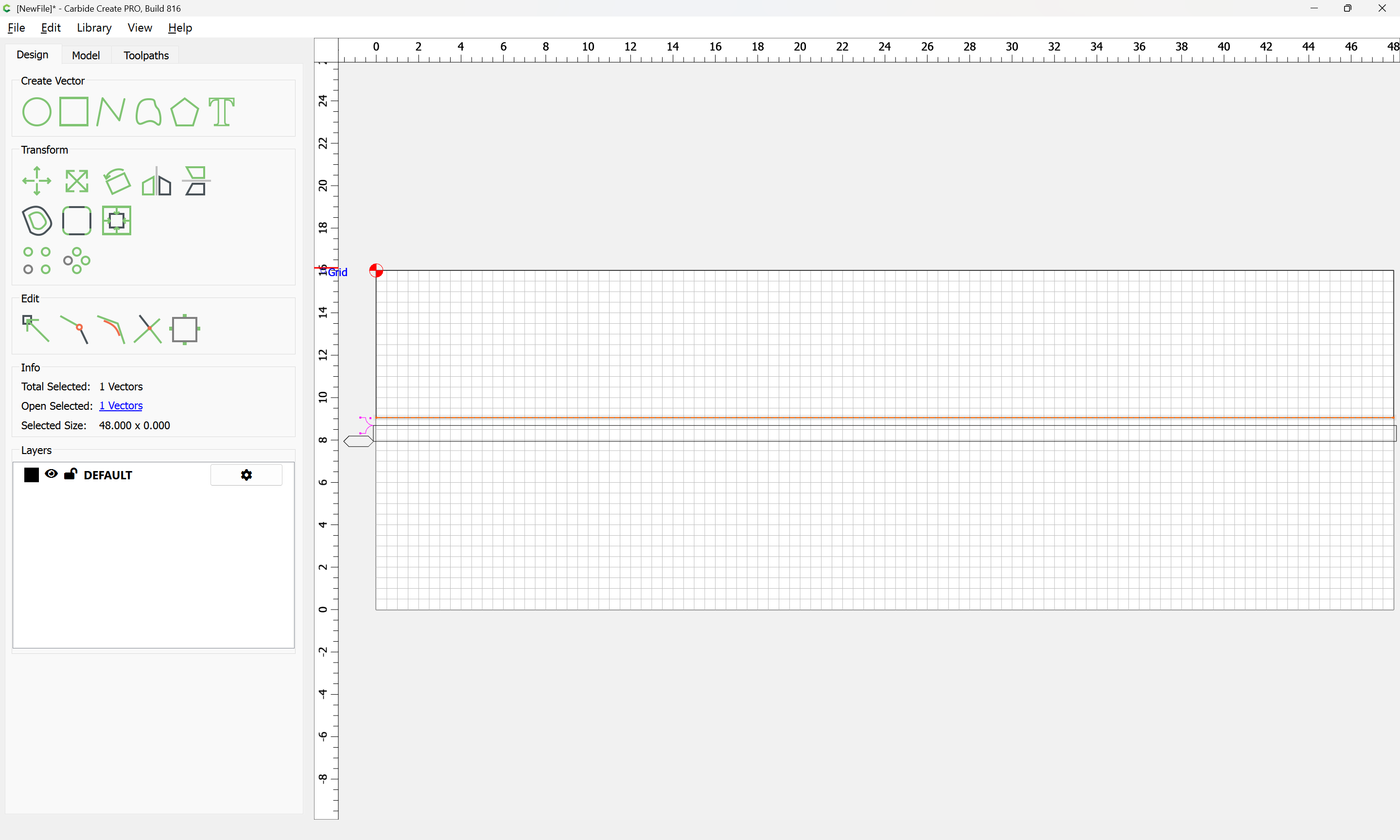
Task: Open the Library menu
Action: [94, 28]
